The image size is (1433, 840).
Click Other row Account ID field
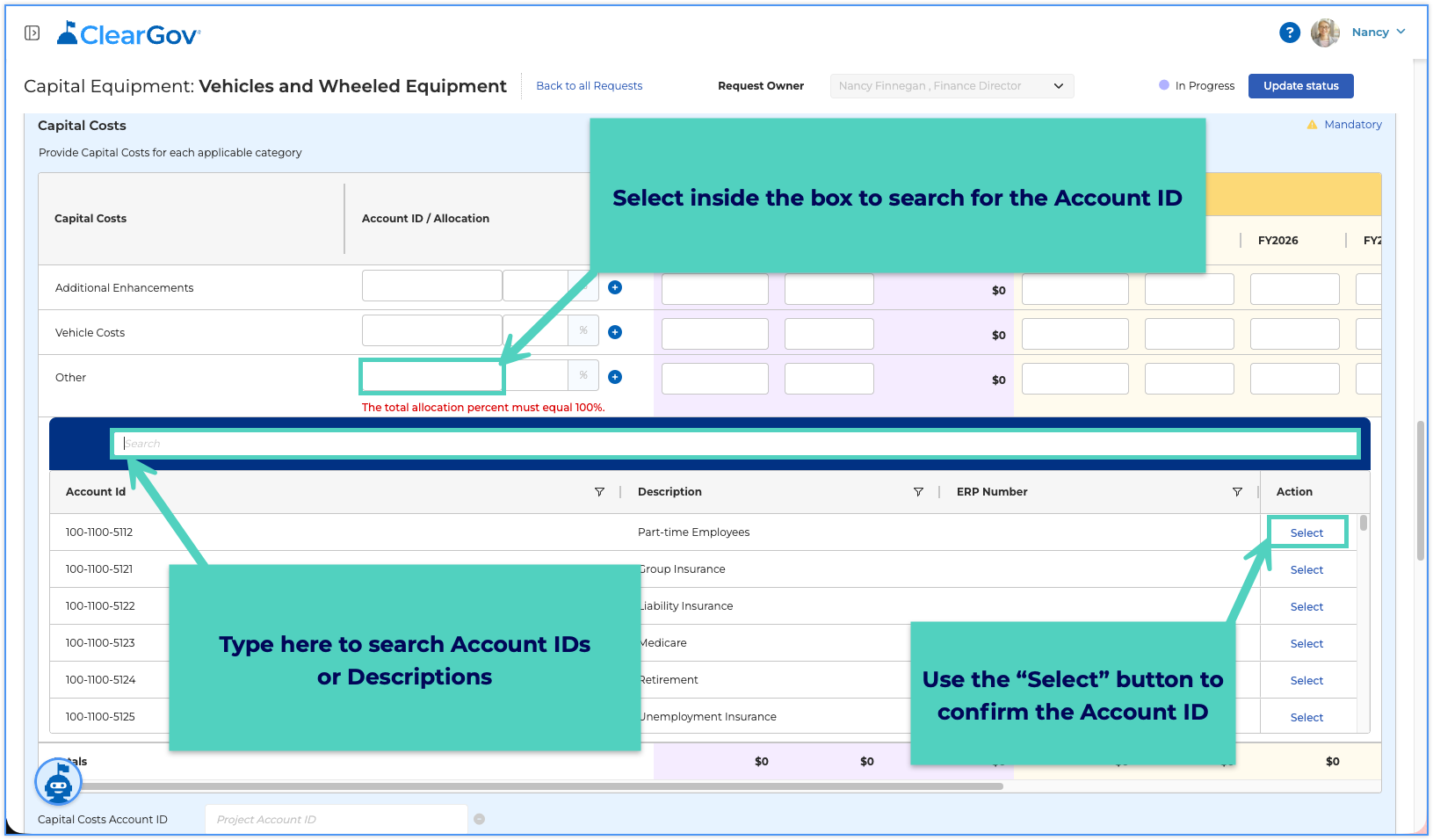click(431, 377)
